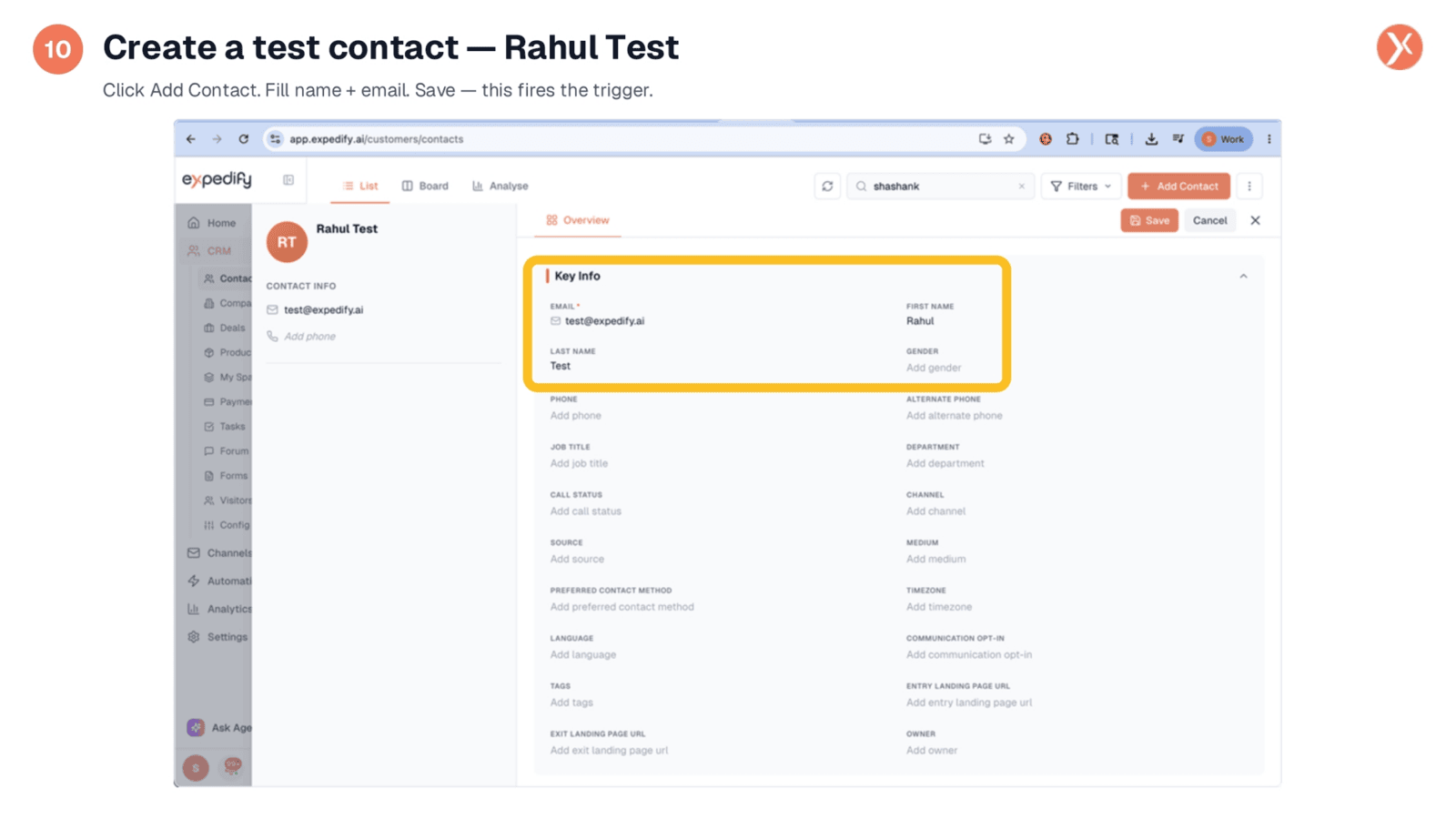Click the Add Contact button
The width and height of the screenshot is (1456, 819).
[x=1178, y=186]
